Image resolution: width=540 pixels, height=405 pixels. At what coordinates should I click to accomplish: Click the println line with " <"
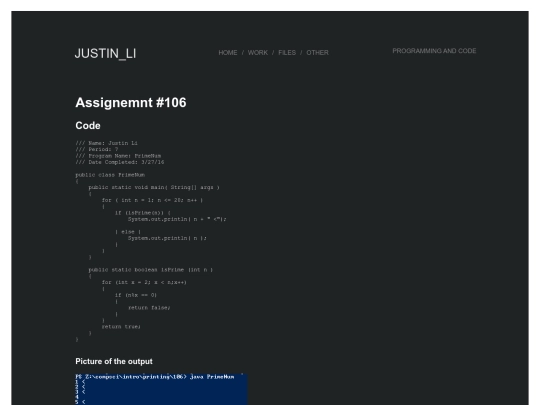click(x=177, y=219)
